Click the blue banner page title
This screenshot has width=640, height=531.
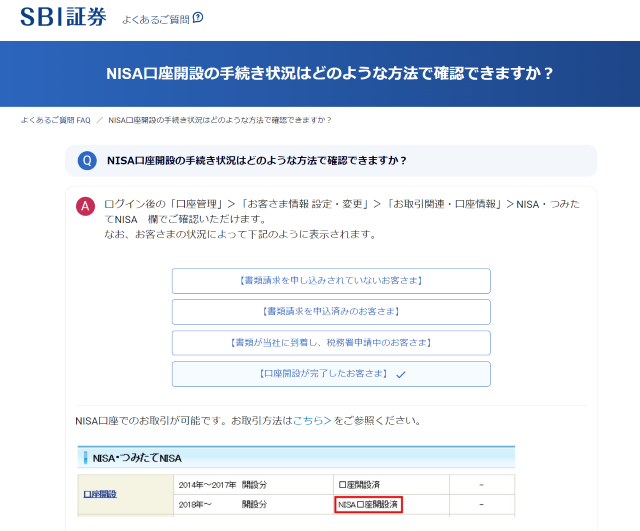[x=329, y=74]
